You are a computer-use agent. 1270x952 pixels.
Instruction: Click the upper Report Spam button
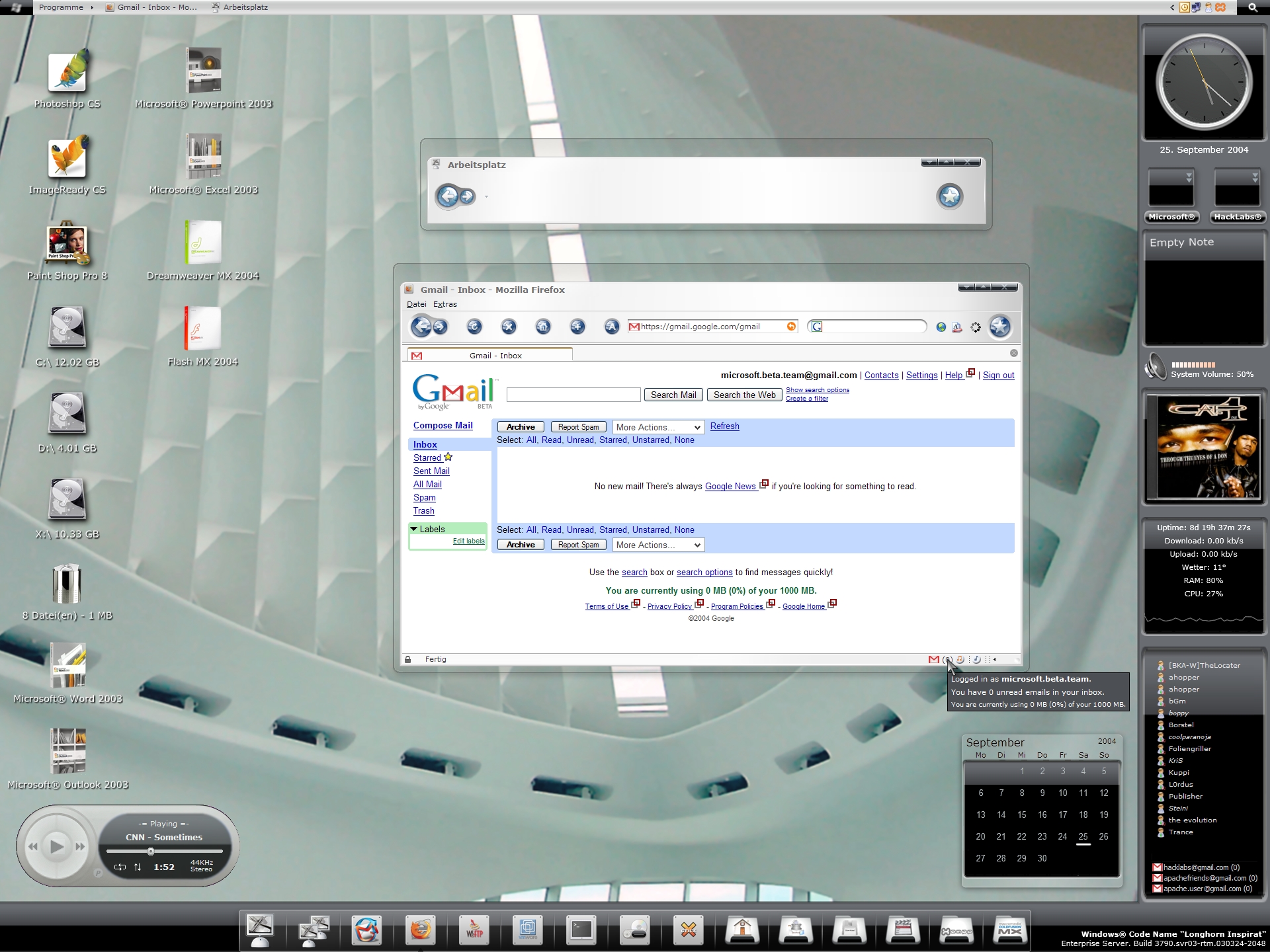pyautogui.click(x=579, y=427)
